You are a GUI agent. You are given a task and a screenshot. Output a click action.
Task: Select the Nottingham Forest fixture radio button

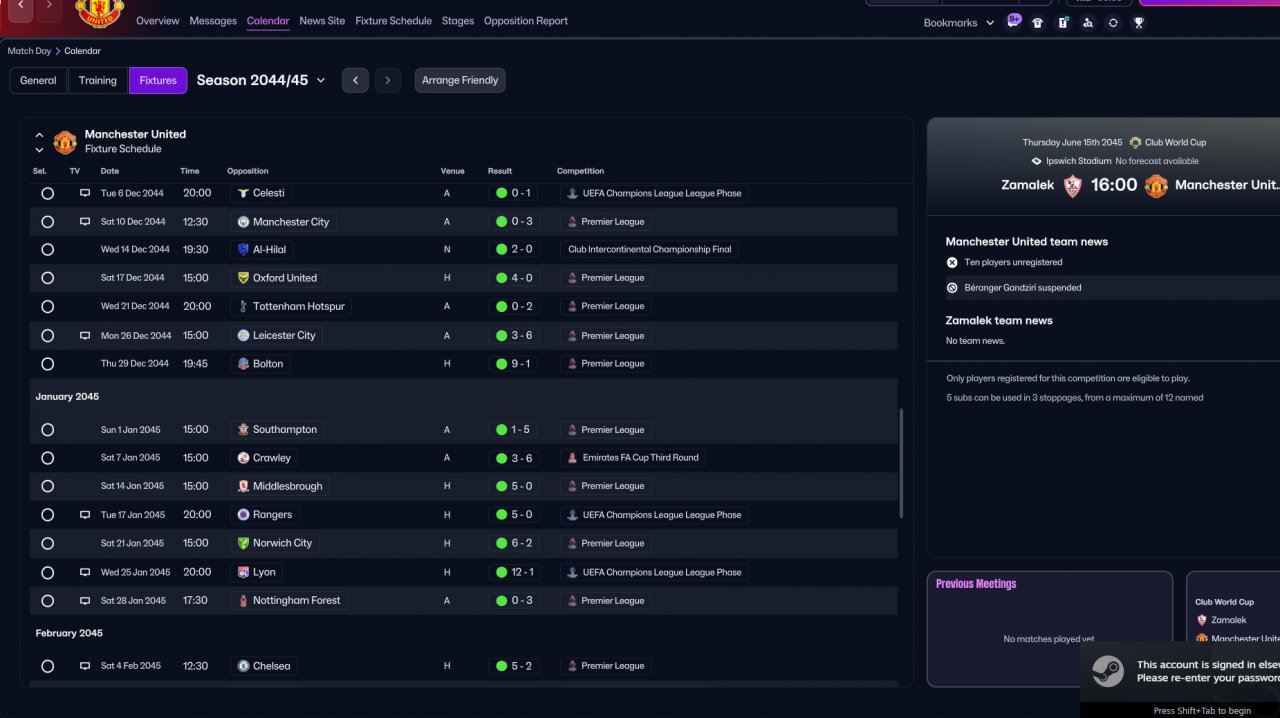(47, 601)
